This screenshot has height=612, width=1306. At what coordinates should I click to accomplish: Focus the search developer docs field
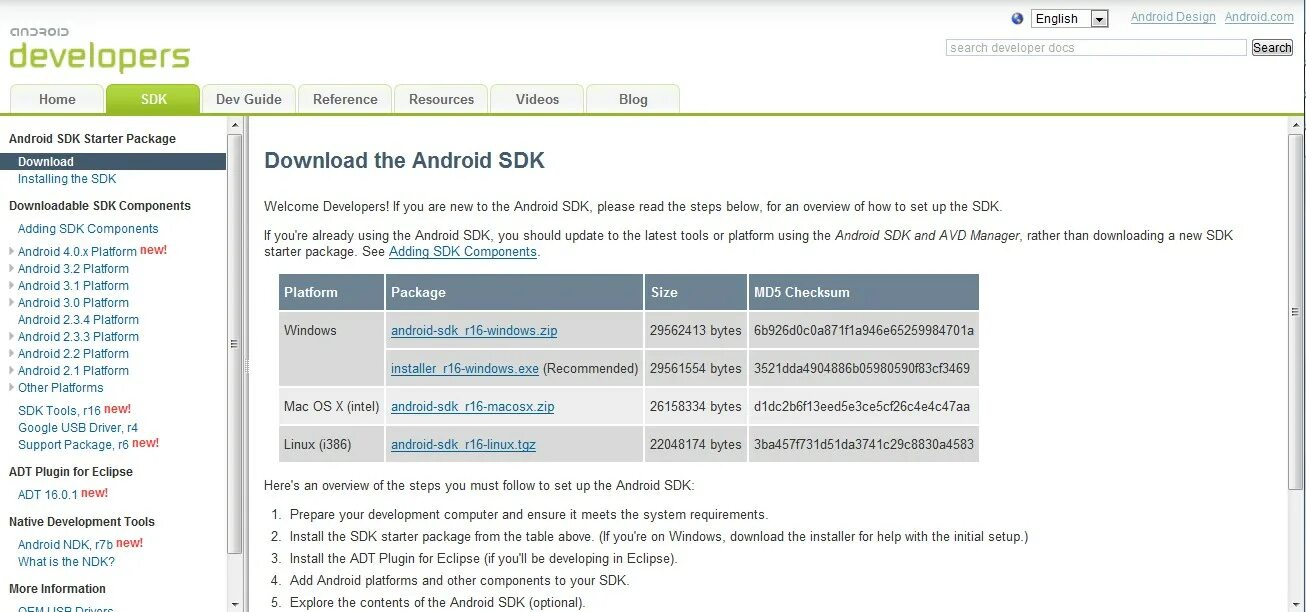[1096, 48]
